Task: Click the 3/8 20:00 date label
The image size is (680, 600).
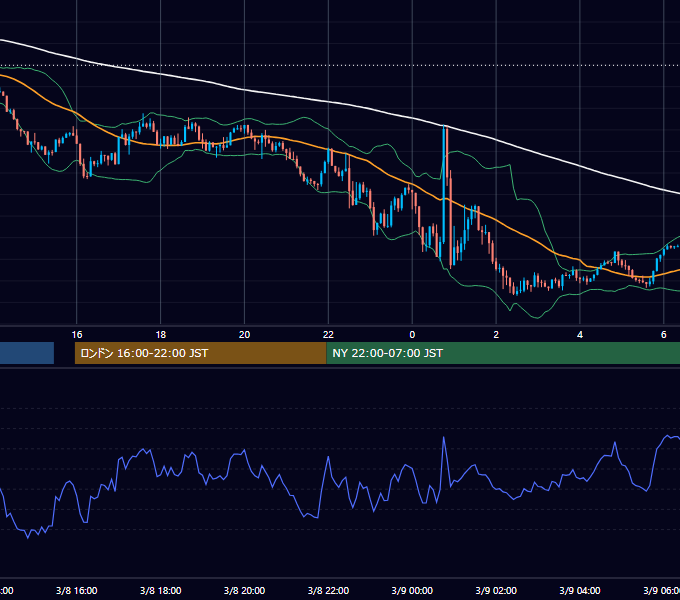Action: [x=245, y=590]
